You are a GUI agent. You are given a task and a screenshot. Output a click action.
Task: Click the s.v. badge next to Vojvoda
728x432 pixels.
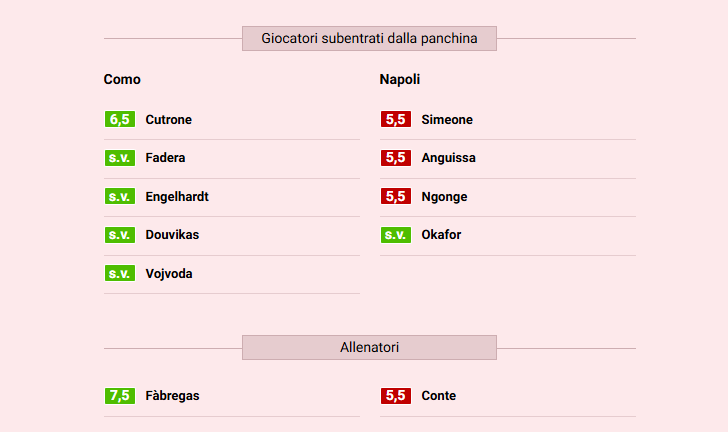click(120, 274)
